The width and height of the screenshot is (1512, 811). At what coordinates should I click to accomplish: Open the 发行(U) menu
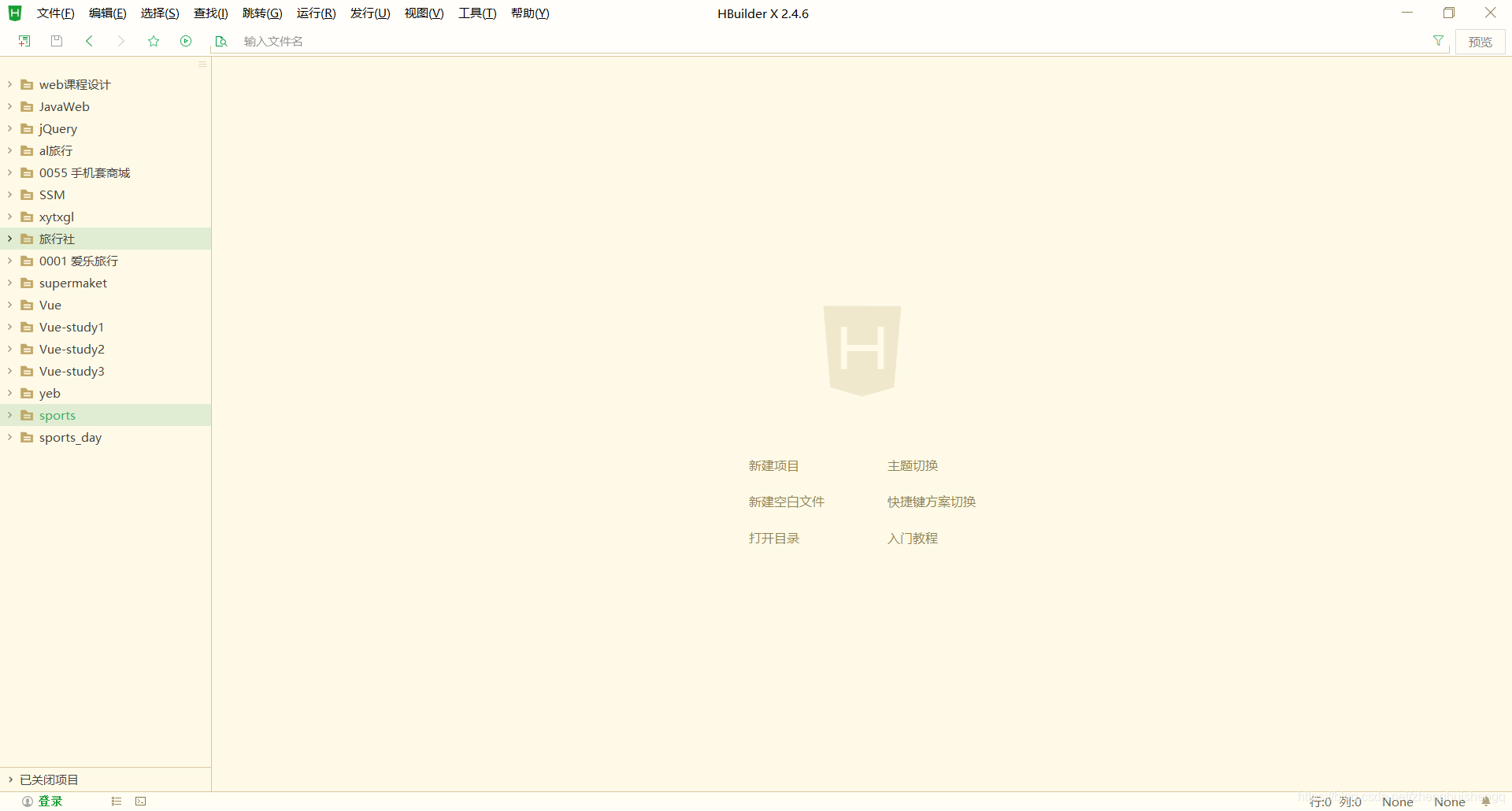[x=370, y=13]
